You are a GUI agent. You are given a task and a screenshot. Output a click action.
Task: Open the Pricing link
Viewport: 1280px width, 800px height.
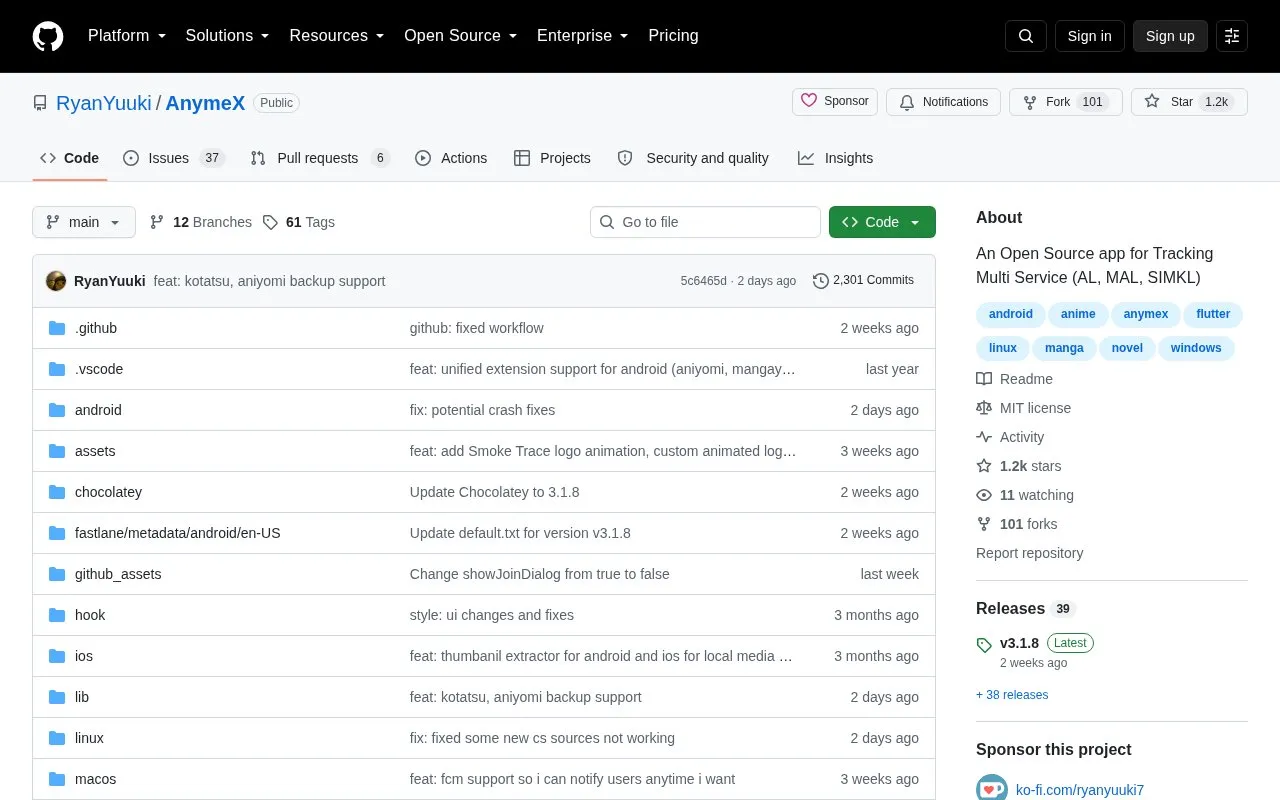[673, 36]
